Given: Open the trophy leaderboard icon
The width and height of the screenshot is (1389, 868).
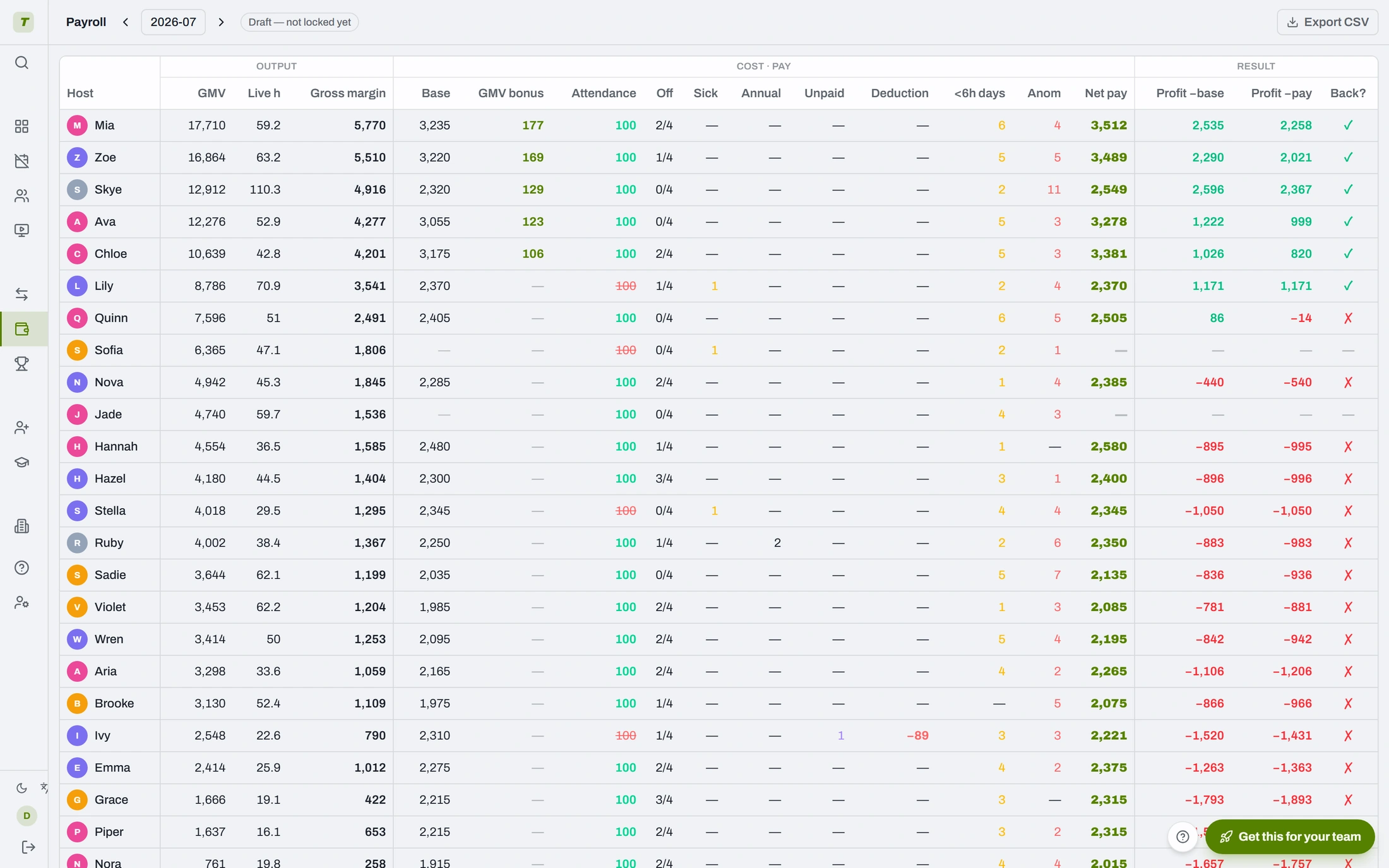Looking at the screenshot, I should [21, 364].
